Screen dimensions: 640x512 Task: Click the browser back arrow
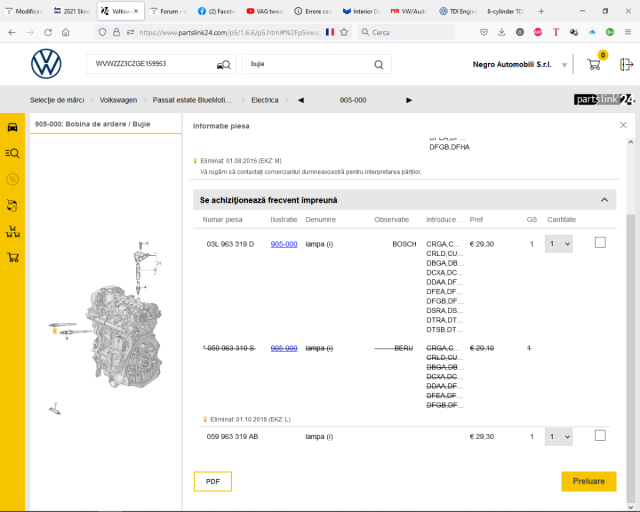coord(12,32)
